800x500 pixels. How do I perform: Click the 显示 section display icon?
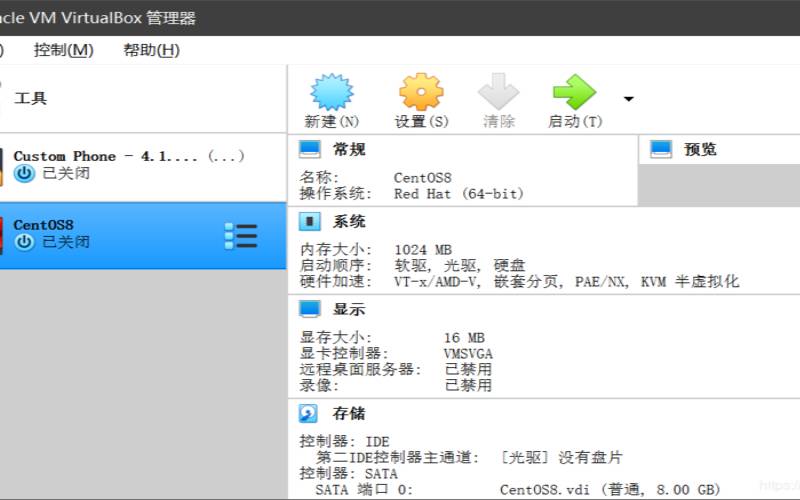click(x=310, y=309)
